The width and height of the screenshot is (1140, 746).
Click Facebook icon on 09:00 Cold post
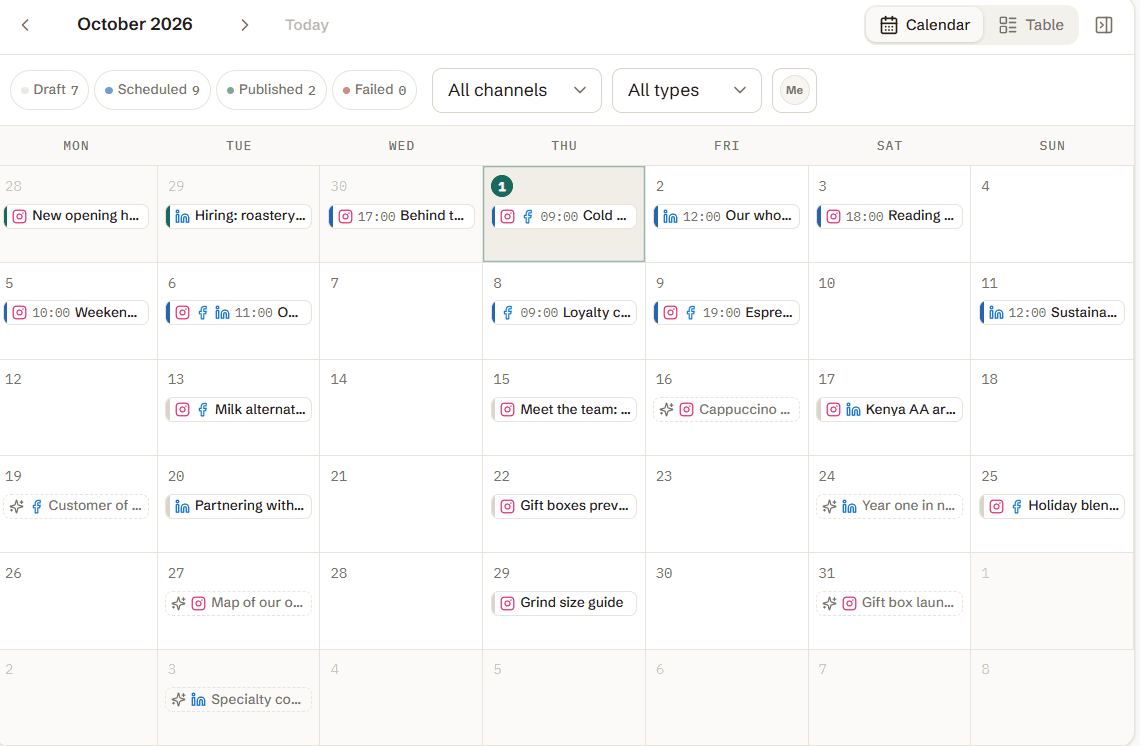pyautogui.click(x=528, y=216)
